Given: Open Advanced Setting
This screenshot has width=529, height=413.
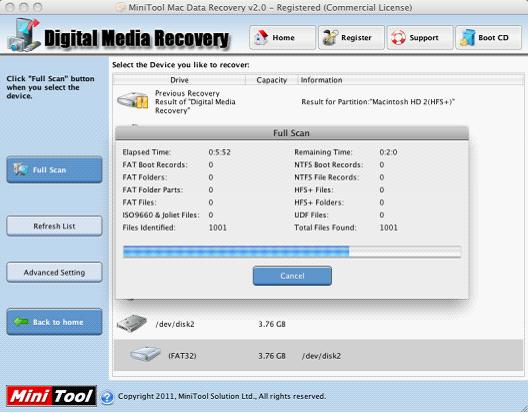Looking at the screenshot, I should tap(54, 272).
